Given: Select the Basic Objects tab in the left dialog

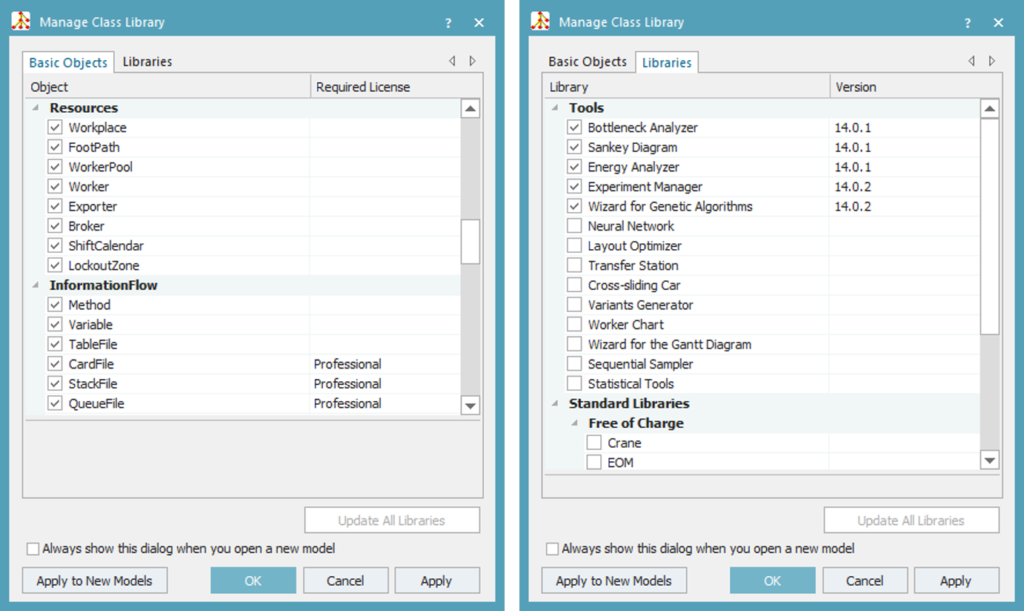Looking at the screenshot, I should [68, 62].
